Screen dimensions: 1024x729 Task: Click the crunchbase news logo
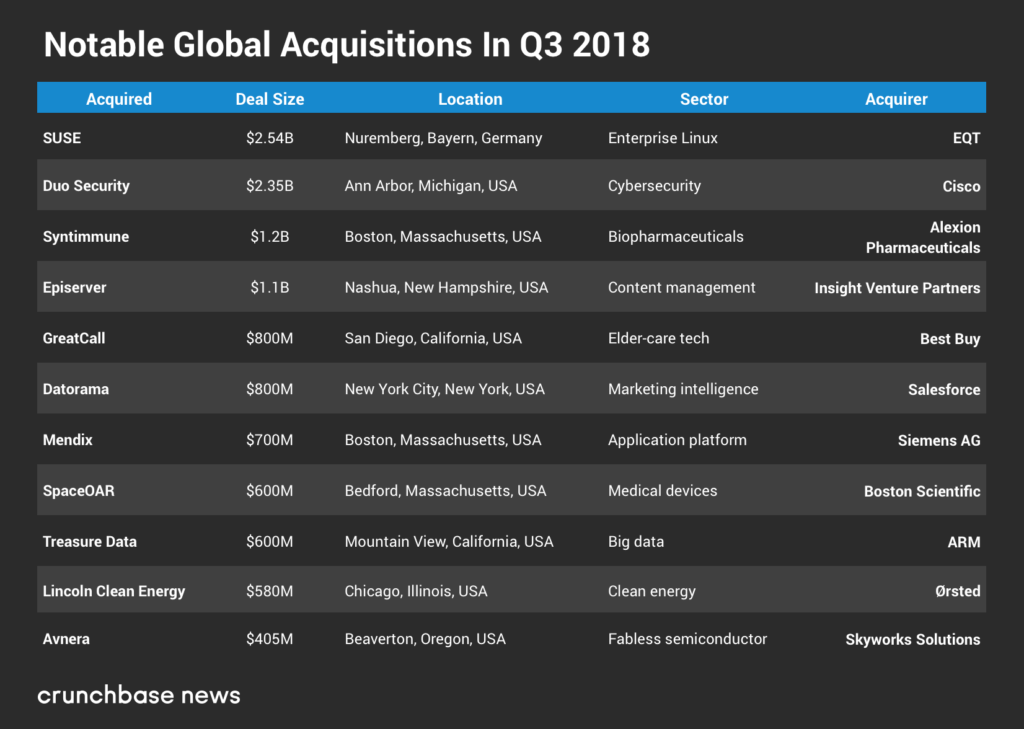click(139, 695)
